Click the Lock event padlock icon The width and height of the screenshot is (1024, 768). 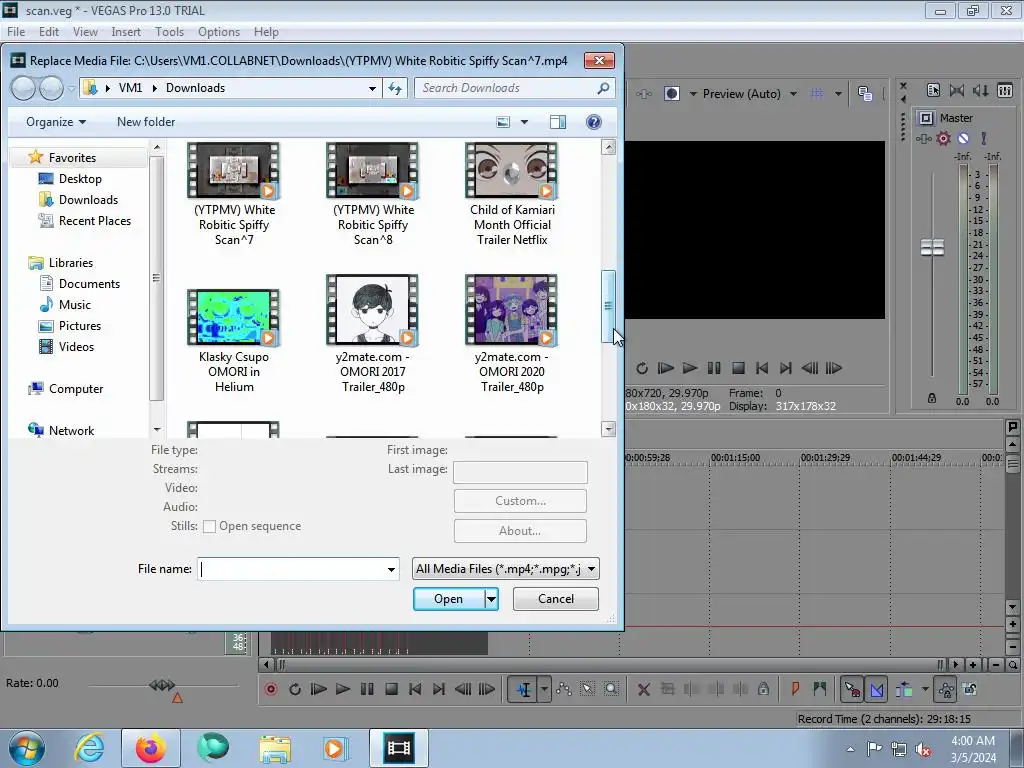pyautogui.click(x=763, y=689)
